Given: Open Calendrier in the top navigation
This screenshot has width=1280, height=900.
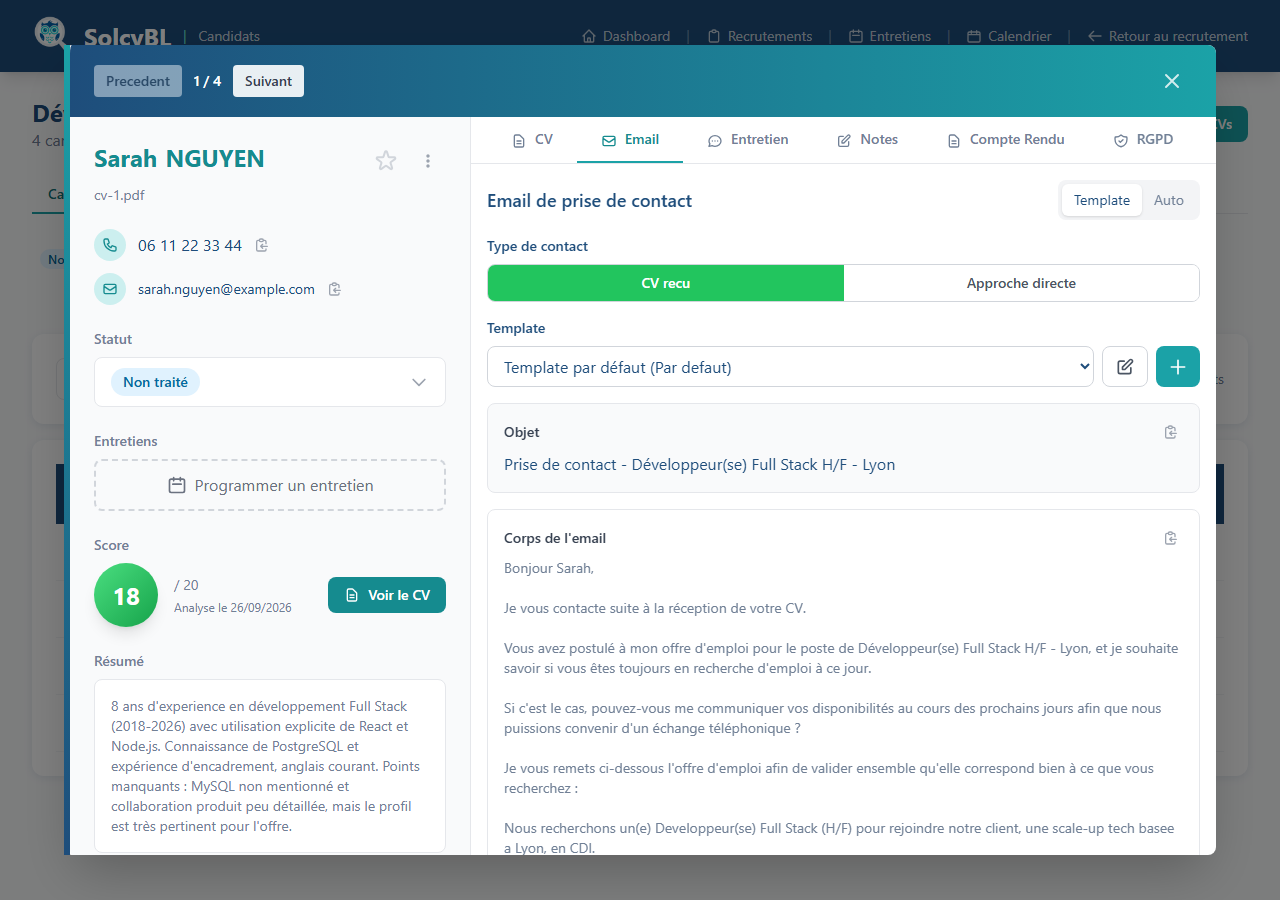Looking at the screenshot, I should (x=1009, y=36).
